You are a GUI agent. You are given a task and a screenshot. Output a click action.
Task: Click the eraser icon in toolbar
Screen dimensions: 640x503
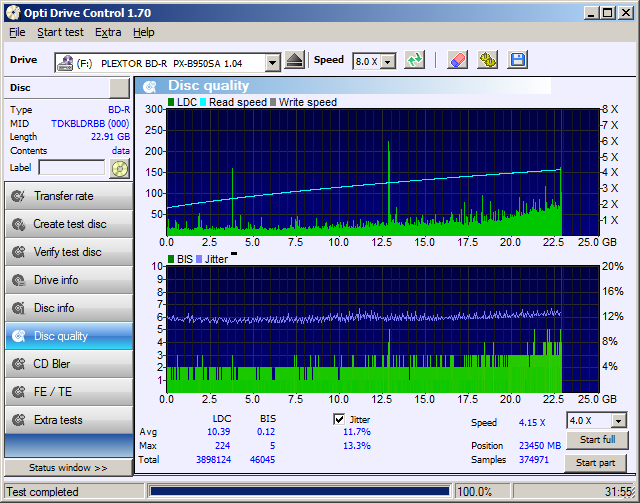pos(457,60)
